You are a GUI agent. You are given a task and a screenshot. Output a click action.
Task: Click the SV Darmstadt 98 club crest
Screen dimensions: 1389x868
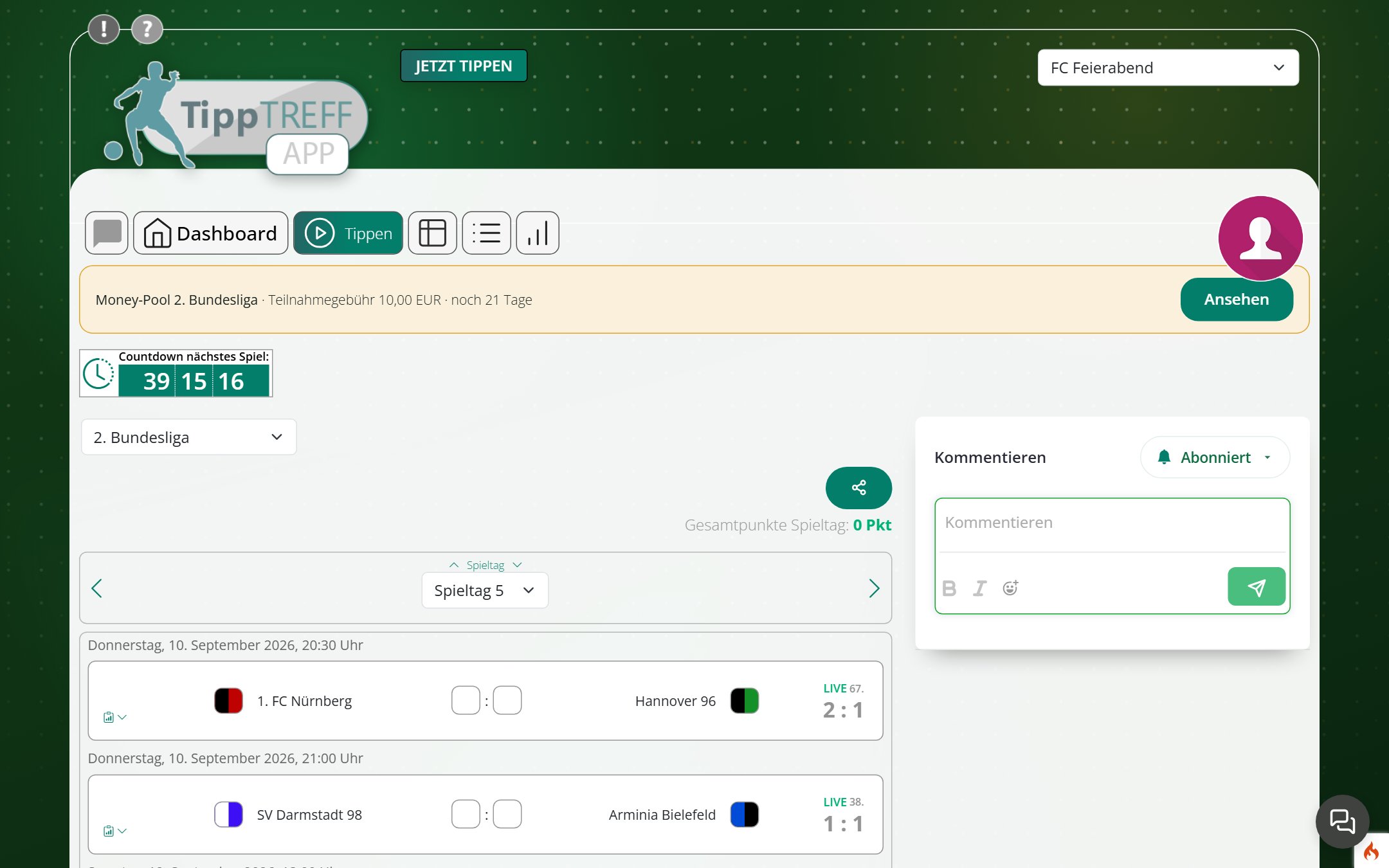[x=228, y=815]
